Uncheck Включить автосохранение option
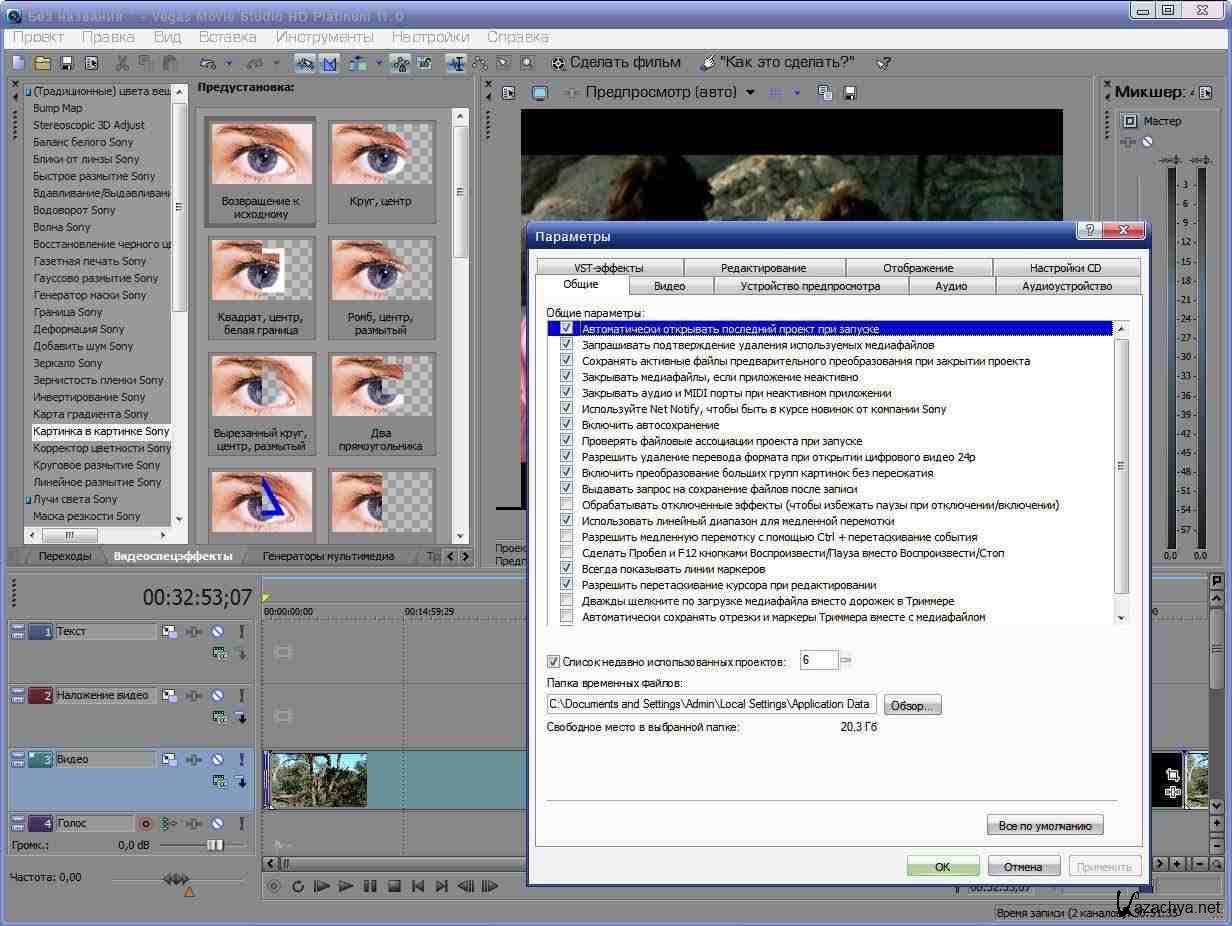The image size is (1232, 926). [567, 425]
